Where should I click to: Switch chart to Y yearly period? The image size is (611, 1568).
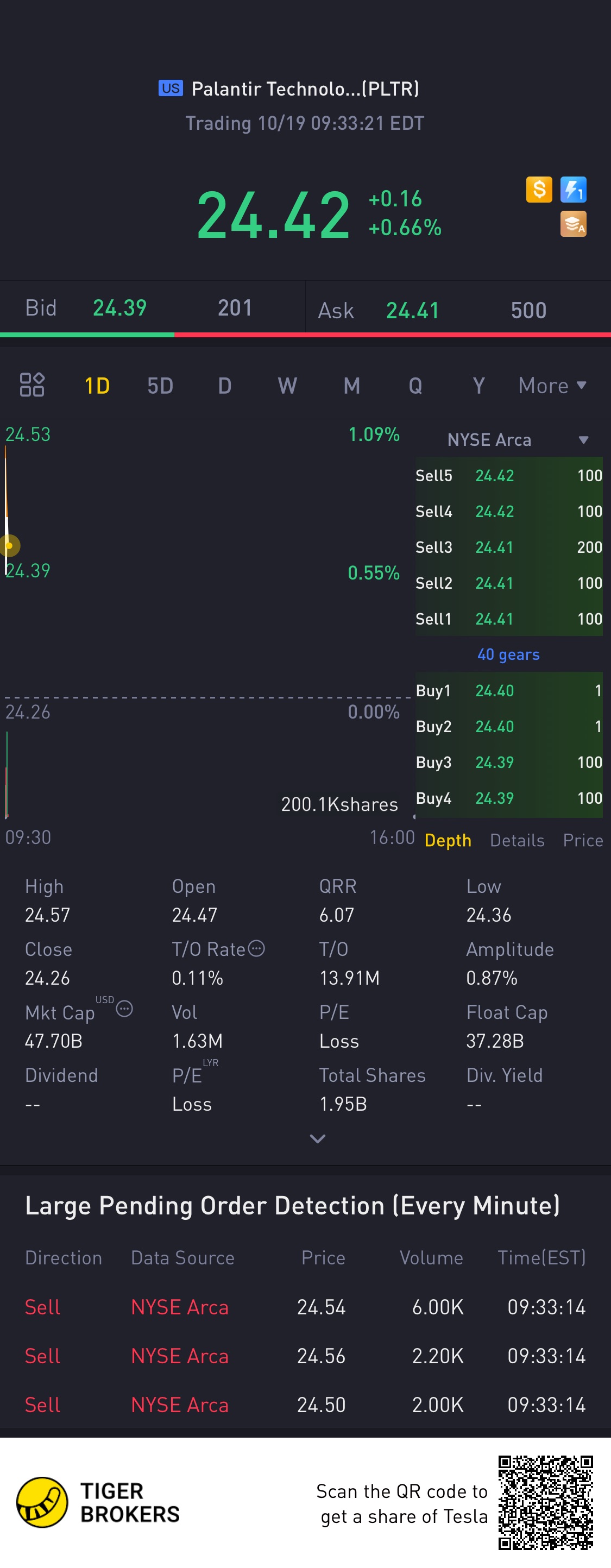pos(478,386)
